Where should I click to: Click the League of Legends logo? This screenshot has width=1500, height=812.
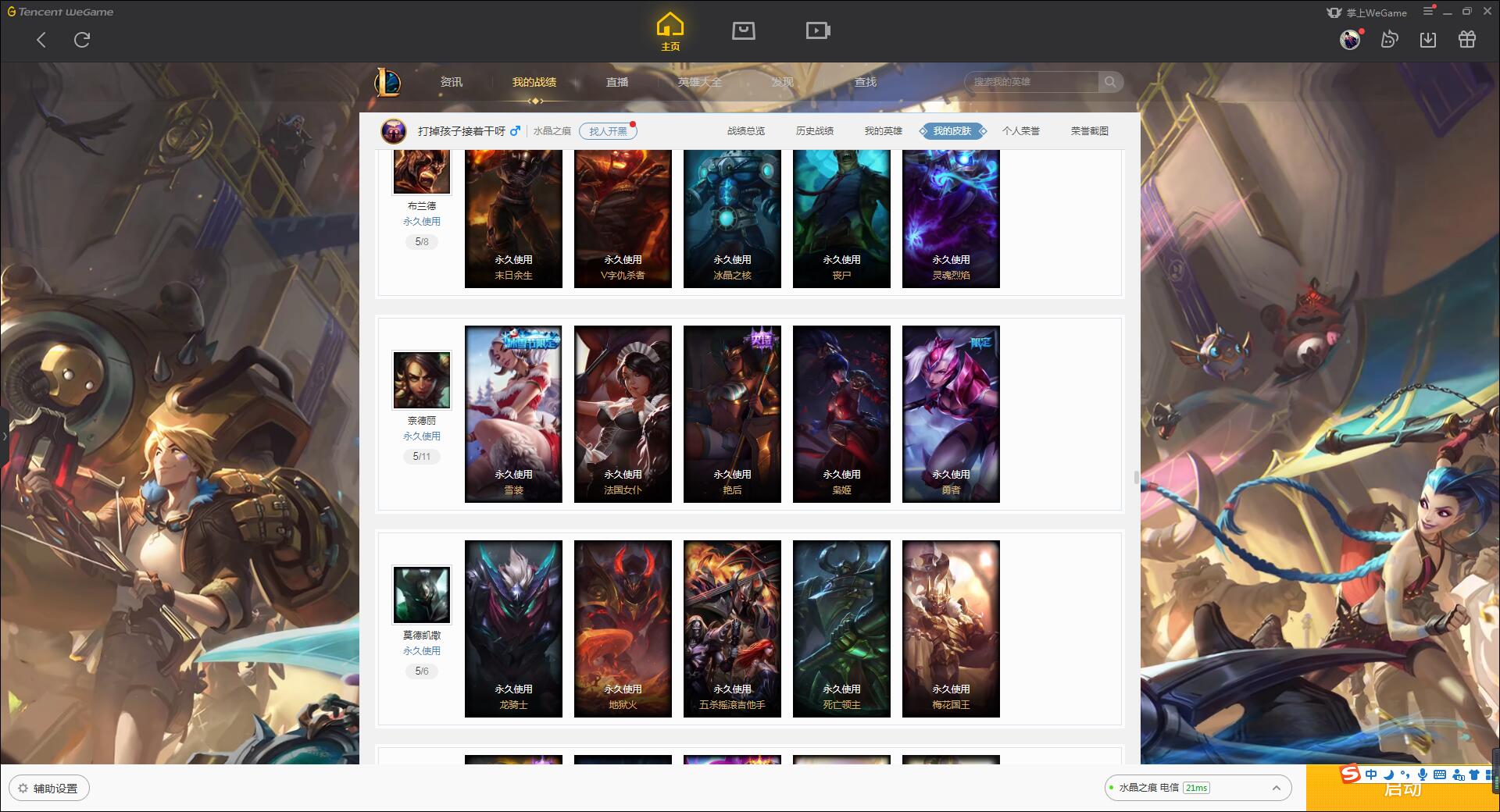pos(387,82)
